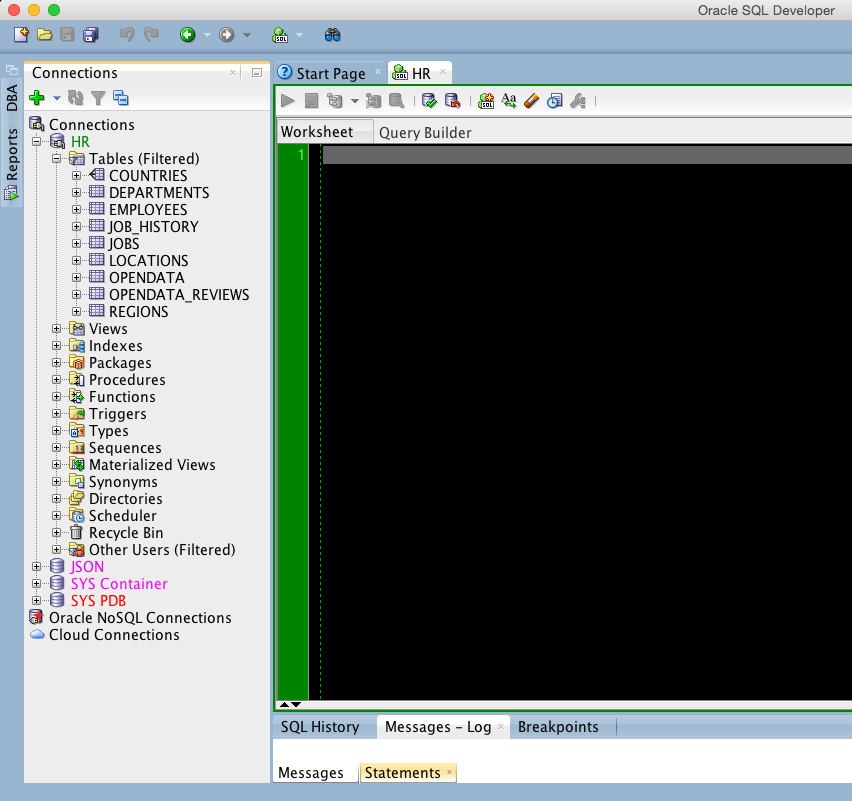The height and width of the screenshot is (801, 852).
Task: Navigate forward with the grey arrow button
Action: tap(227, 35)
